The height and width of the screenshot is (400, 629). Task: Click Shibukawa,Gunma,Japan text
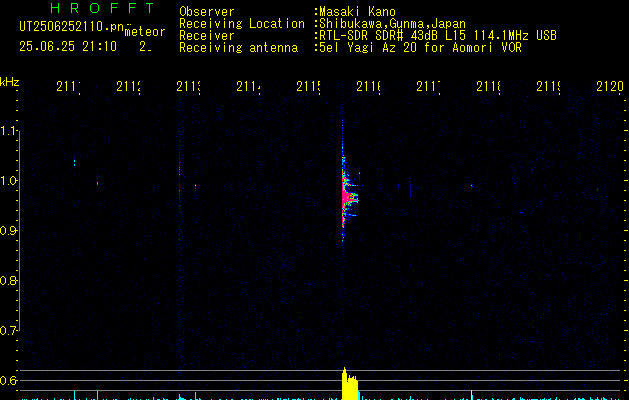(392, 24)
